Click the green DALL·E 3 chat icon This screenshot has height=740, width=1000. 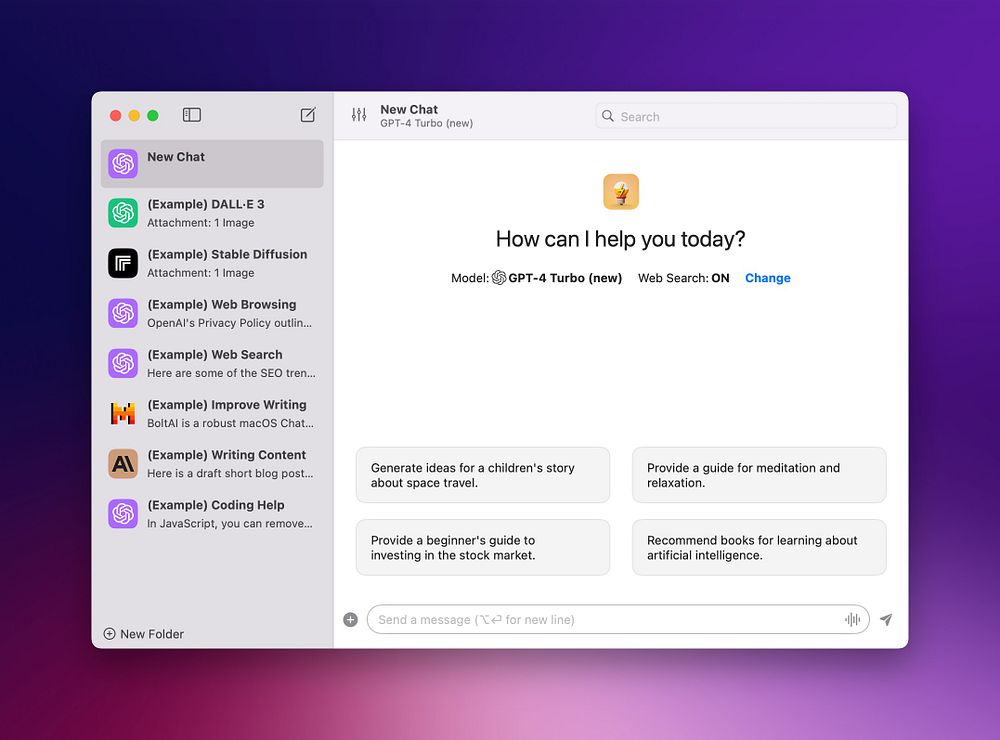click(123, 213)
